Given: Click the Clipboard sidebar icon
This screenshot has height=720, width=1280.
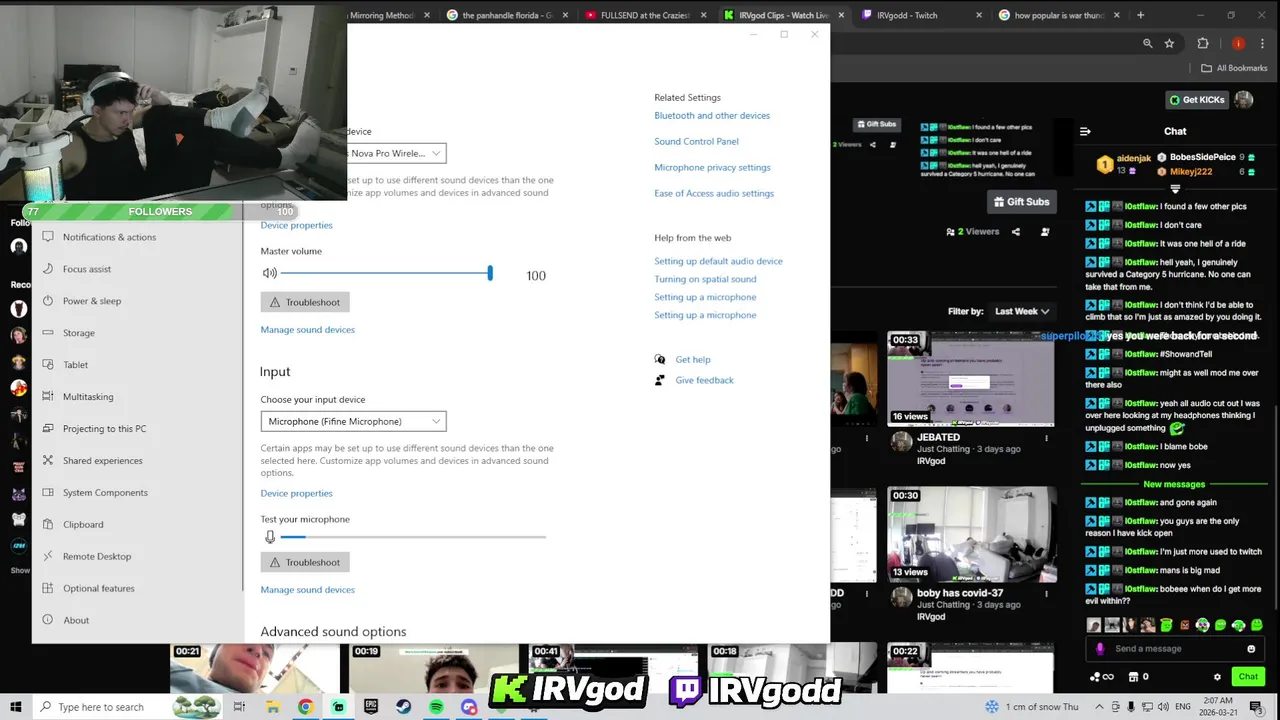Looking at the screenshot, I should click(48, 525).
